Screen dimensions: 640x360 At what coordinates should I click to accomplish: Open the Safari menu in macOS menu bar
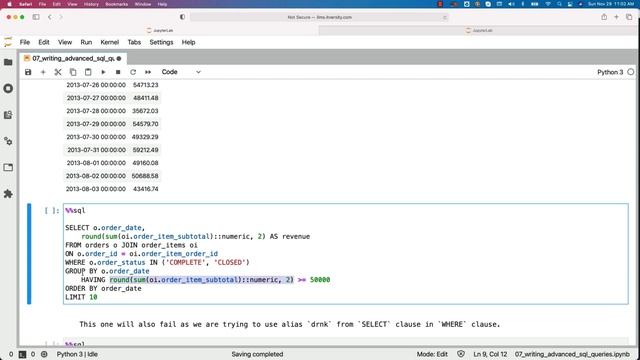click(x=25, y=4)
